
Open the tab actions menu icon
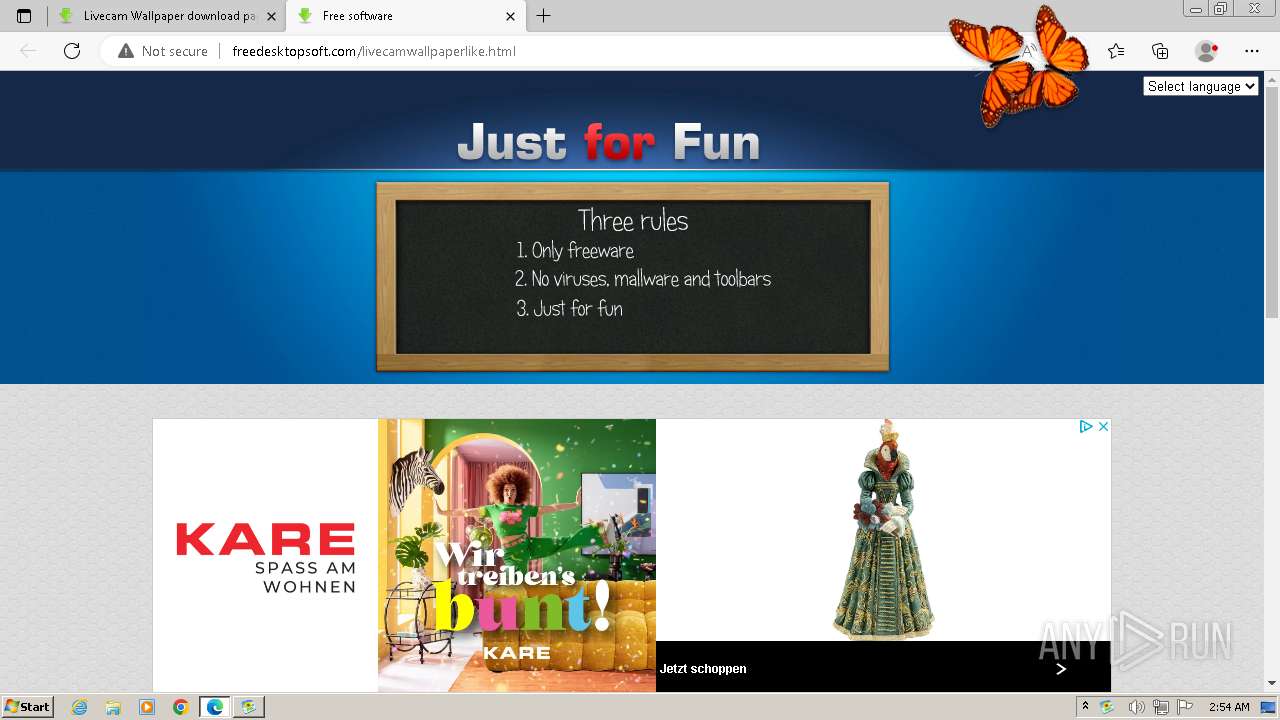(x=24, y=16)
